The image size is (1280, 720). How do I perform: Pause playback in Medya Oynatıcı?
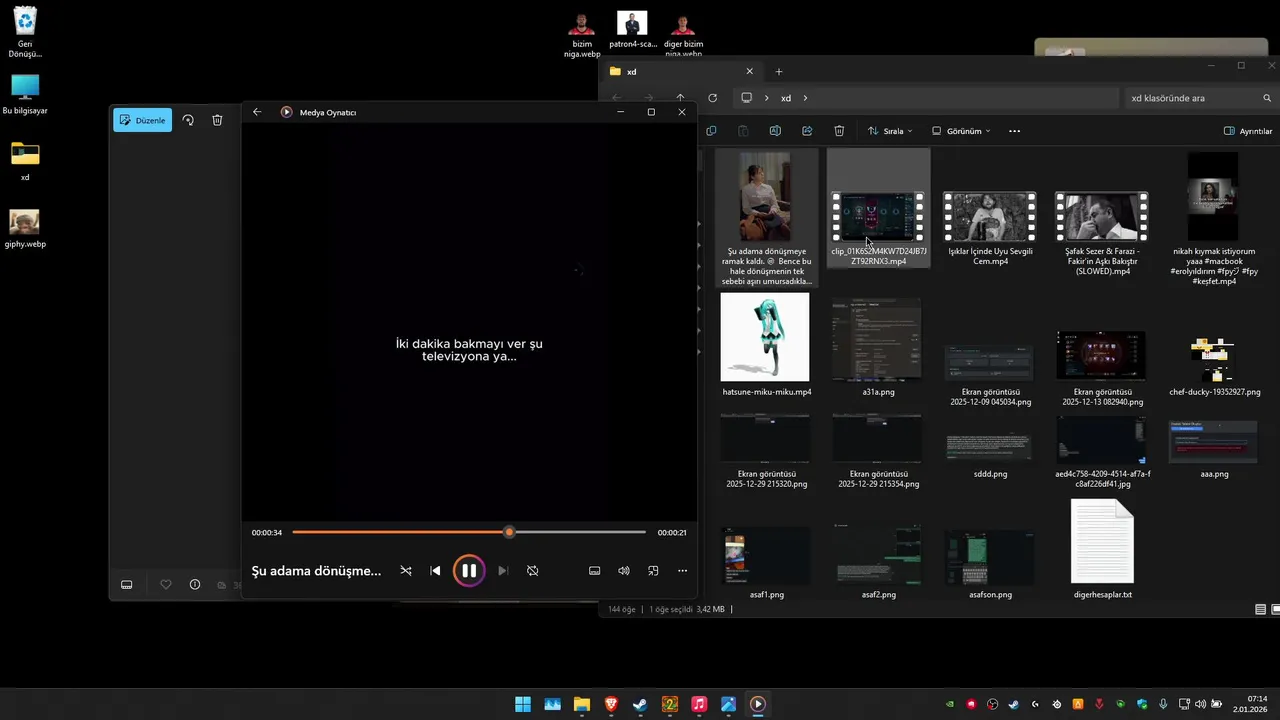pyautogui.click(x=468, y=571)
